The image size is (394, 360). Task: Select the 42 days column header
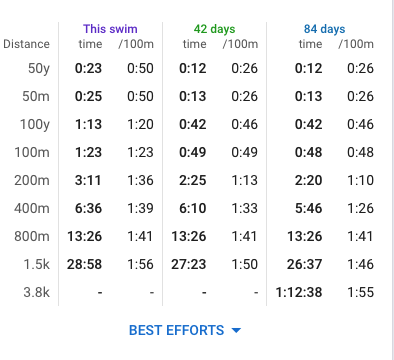tap(214, 29)
